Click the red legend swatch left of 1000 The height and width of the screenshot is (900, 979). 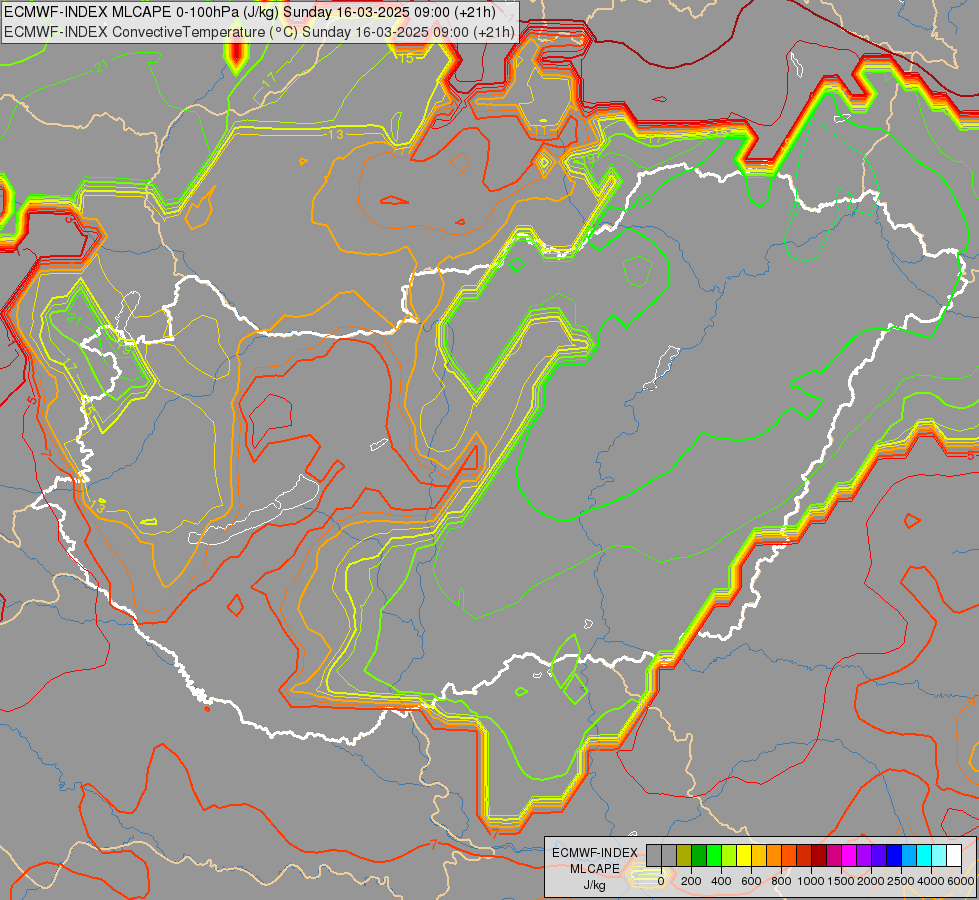[804, 855]
